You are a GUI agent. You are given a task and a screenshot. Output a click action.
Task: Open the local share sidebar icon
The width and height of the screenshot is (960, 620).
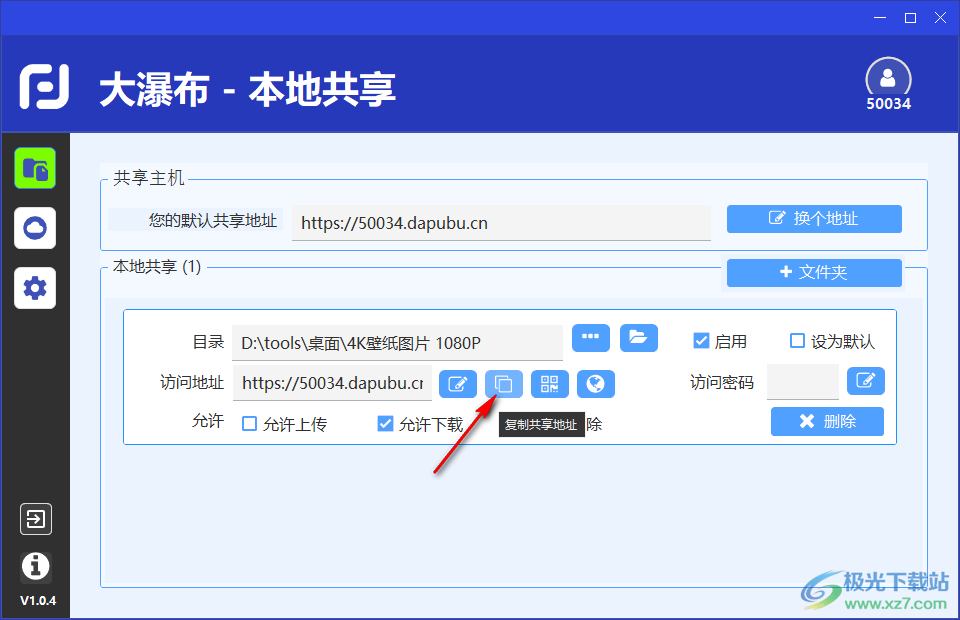click(35, 168)
